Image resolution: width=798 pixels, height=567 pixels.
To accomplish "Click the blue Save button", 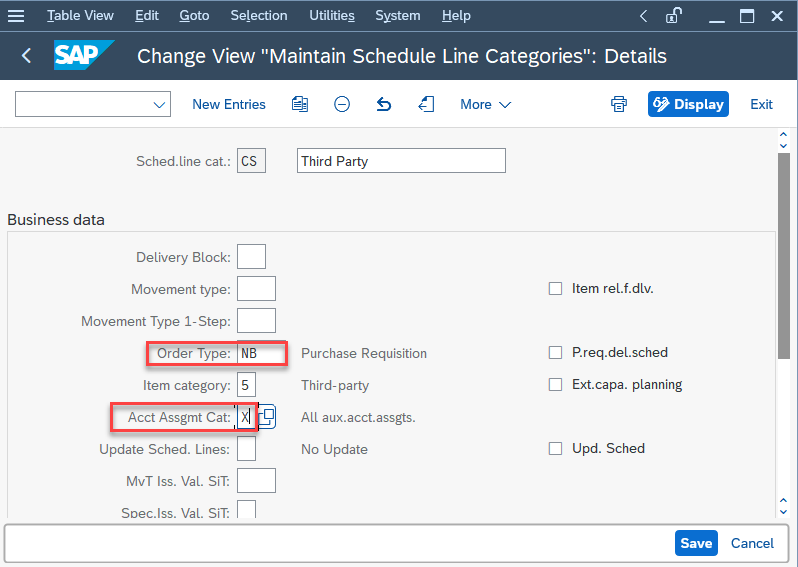I will [x=696, y=543].
